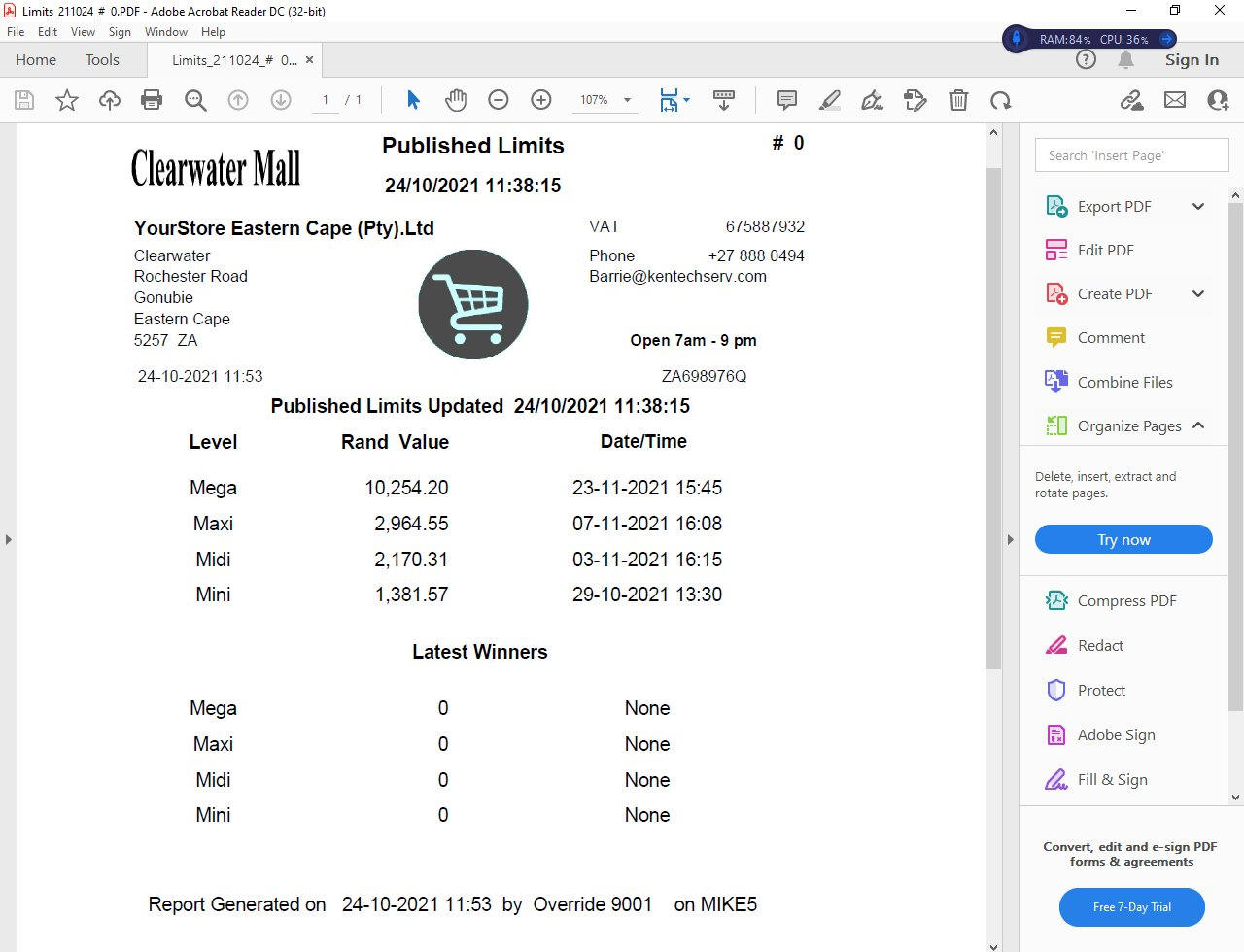Viewport: 1244px width, 952px height.
Task: Expand the Export PDF options
Action: coord(1198,206)
